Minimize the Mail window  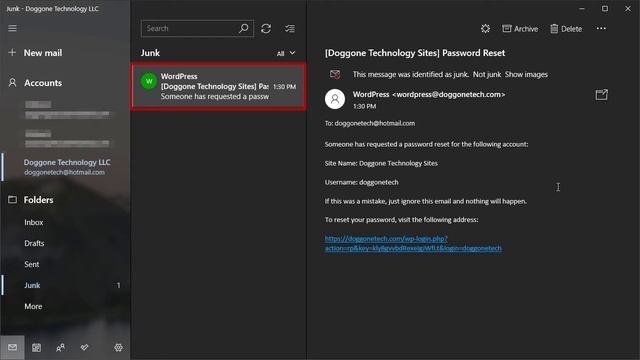(582, 9)
